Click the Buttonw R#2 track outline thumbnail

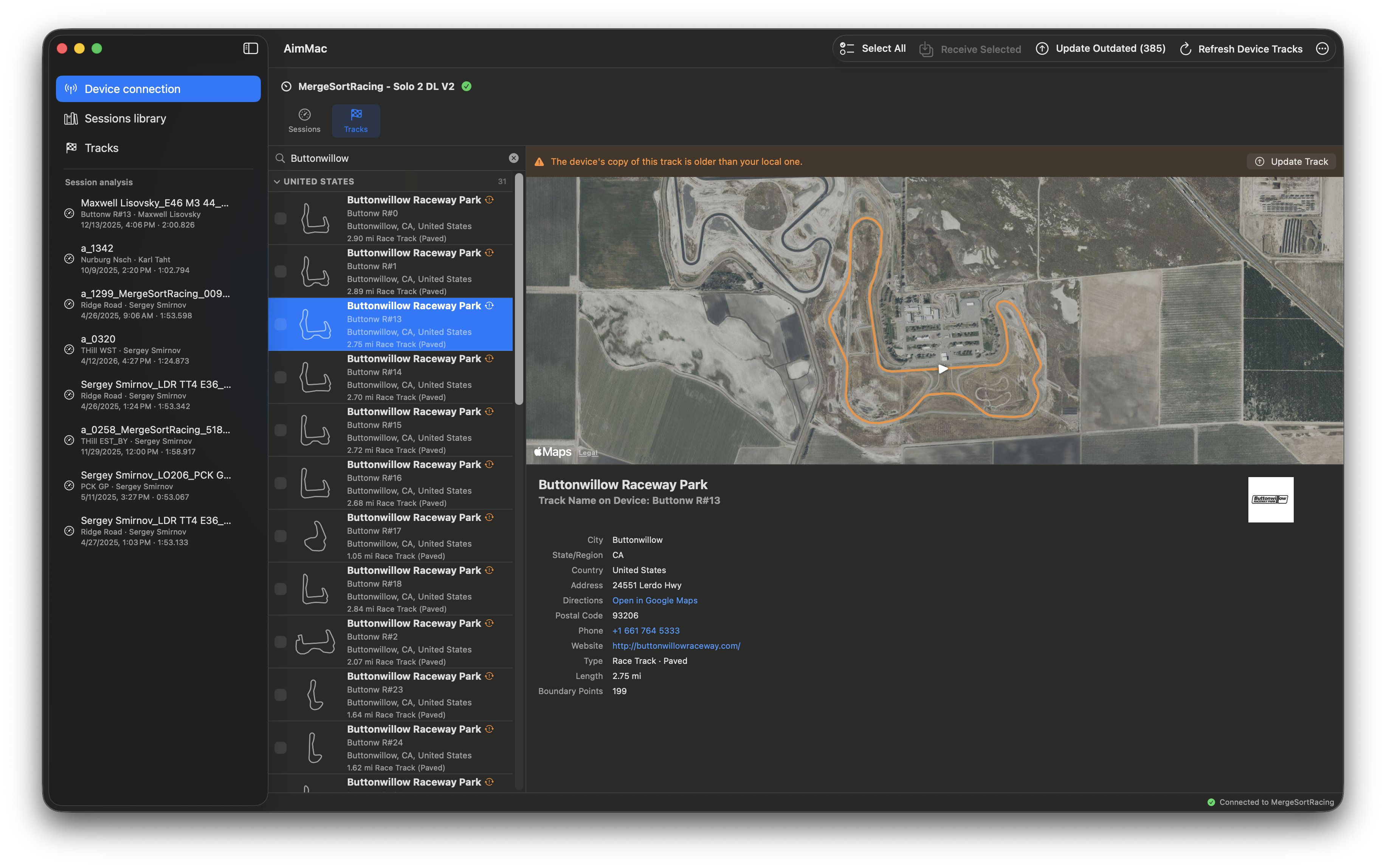(x=315, y=642)
